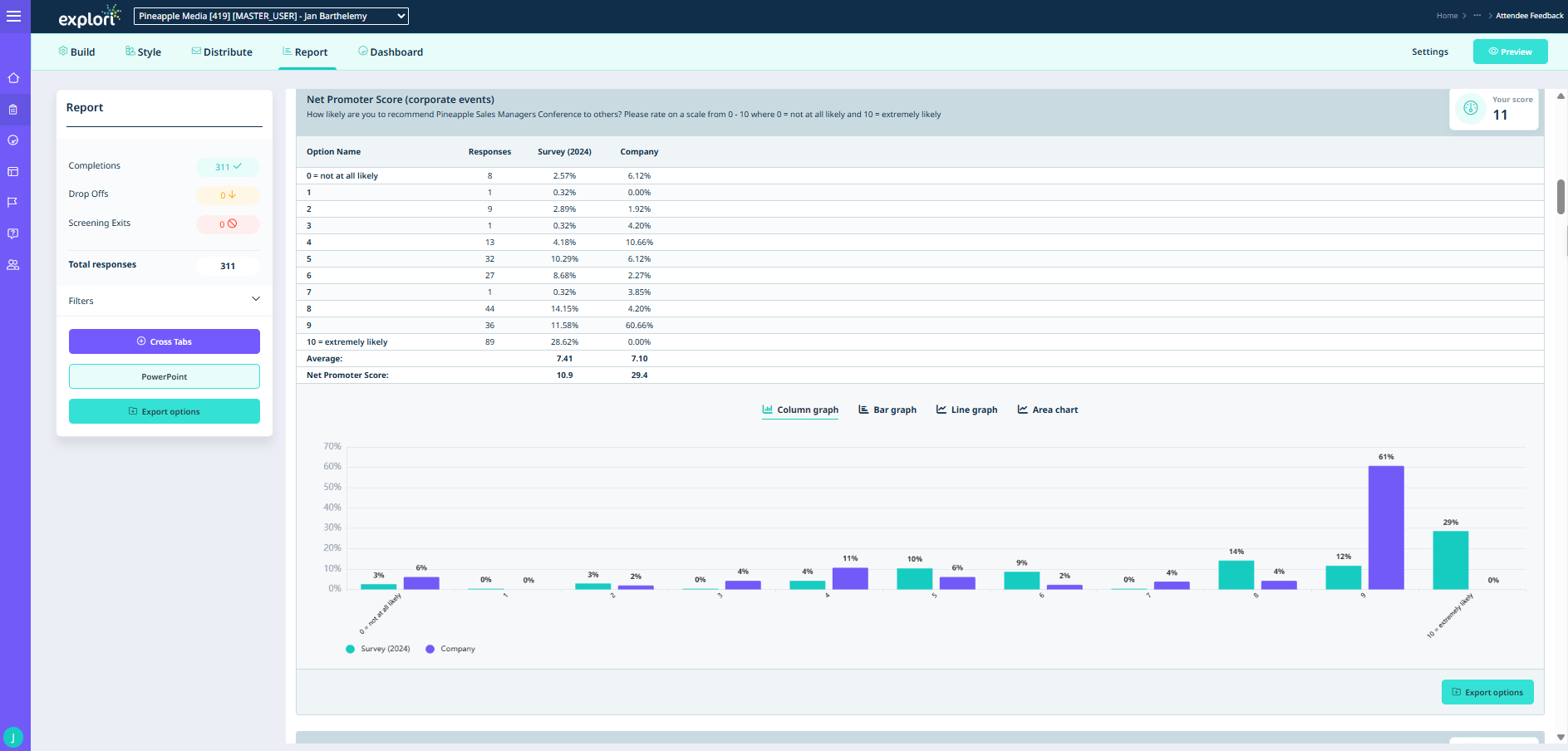Click the 61% Company bar for option 9
This screenshot has width=1568, height=751.
[x=1386, y=528]
